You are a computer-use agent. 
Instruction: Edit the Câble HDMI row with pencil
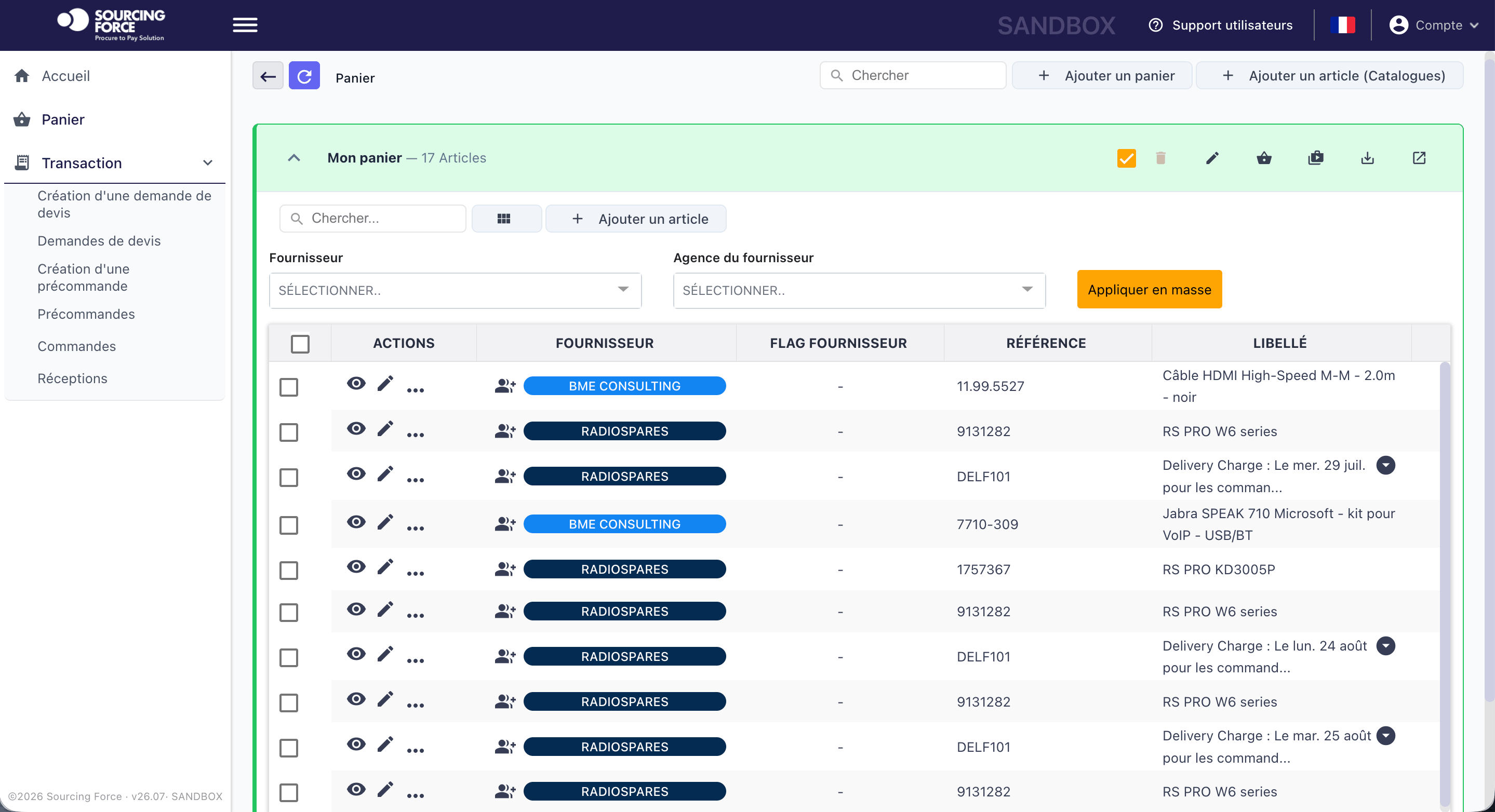tap(385, 383)
